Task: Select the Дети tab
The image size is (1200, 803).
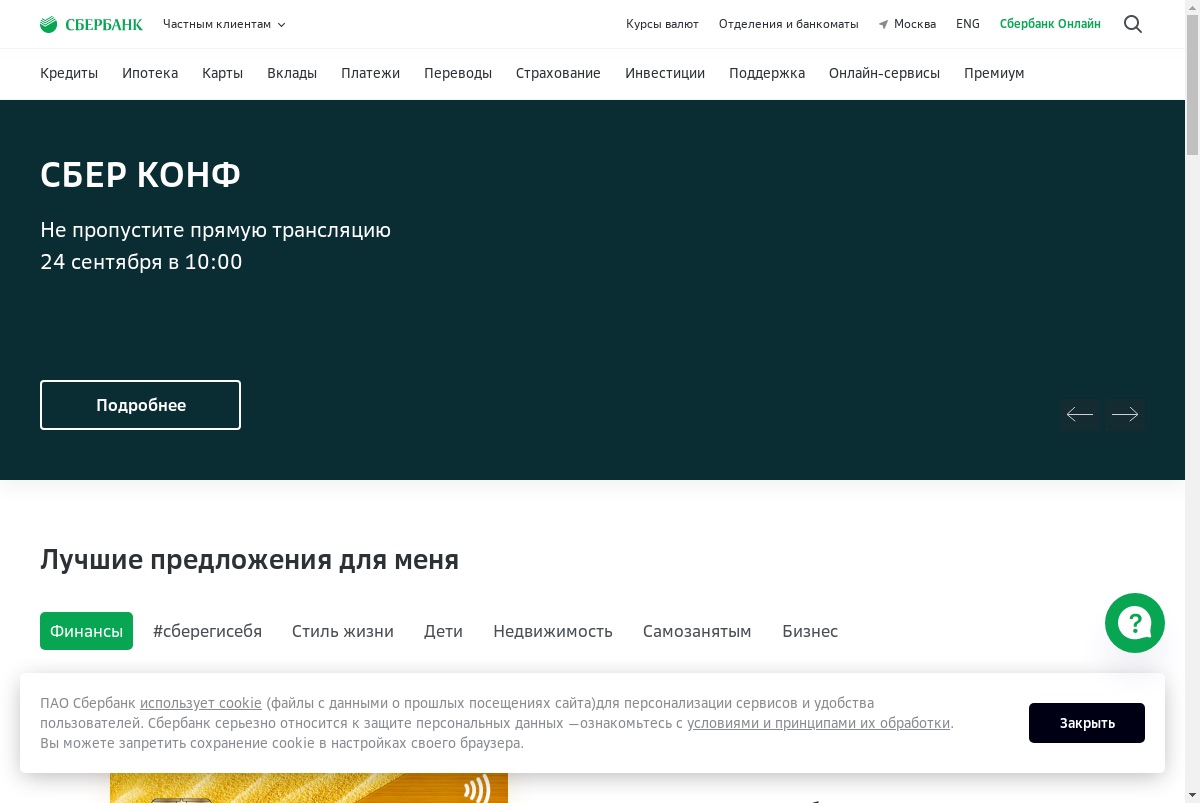Action: pos(443,631)
